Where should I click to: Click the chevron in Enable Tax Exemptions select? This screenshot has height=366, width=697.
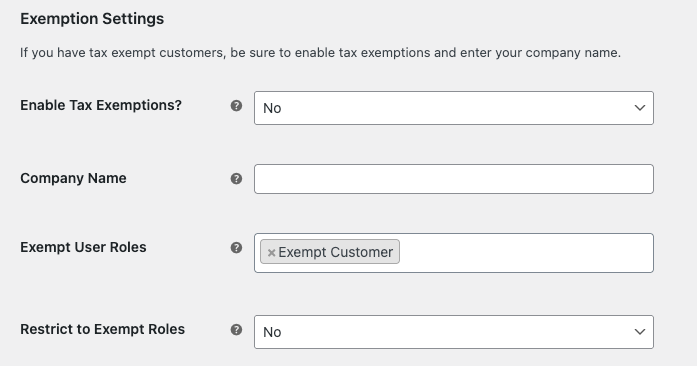[640, 108]
